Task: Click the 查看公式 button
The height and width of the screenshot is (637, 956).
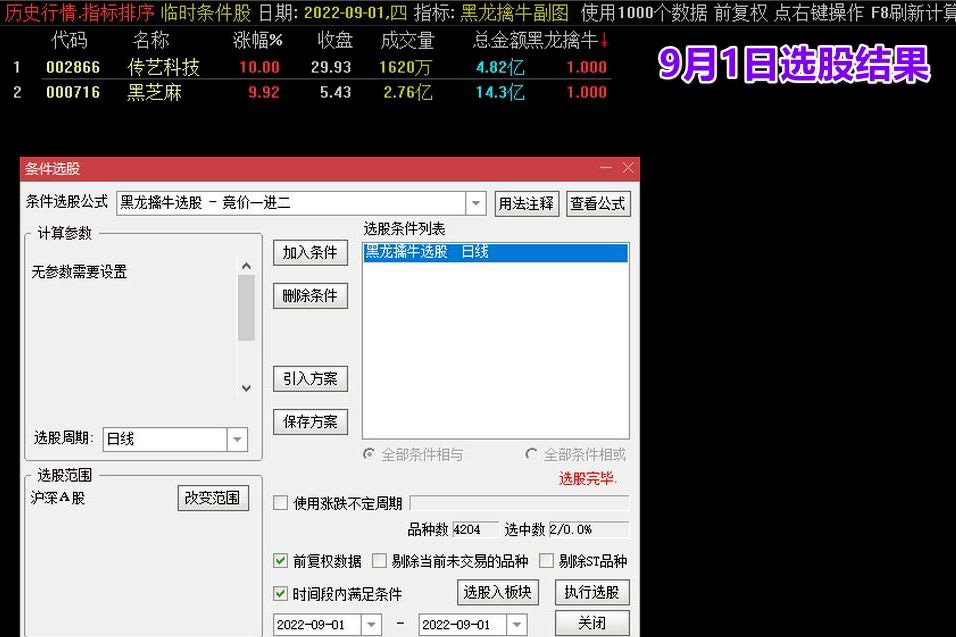Action: (x=598, y=203)
